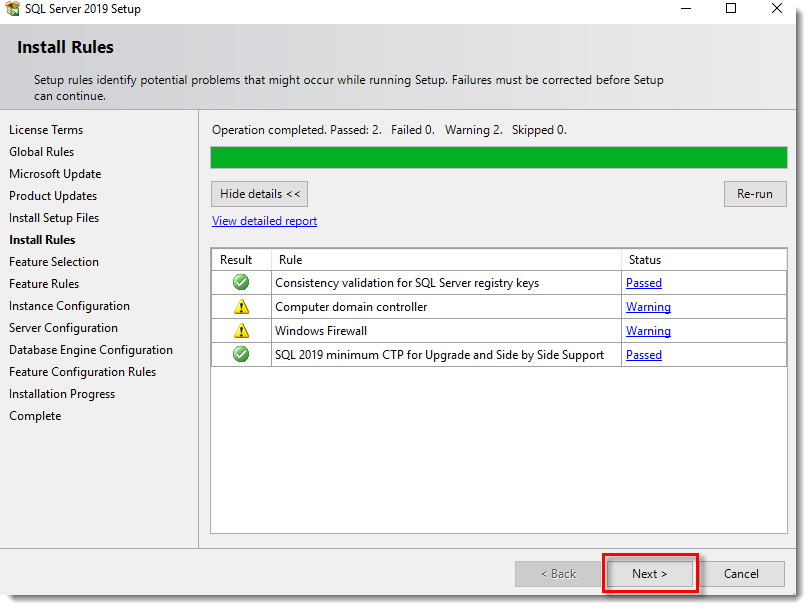Select the bold Install Rules step in sidebar
The image size is (811, 610).
(x=42, y=240)
